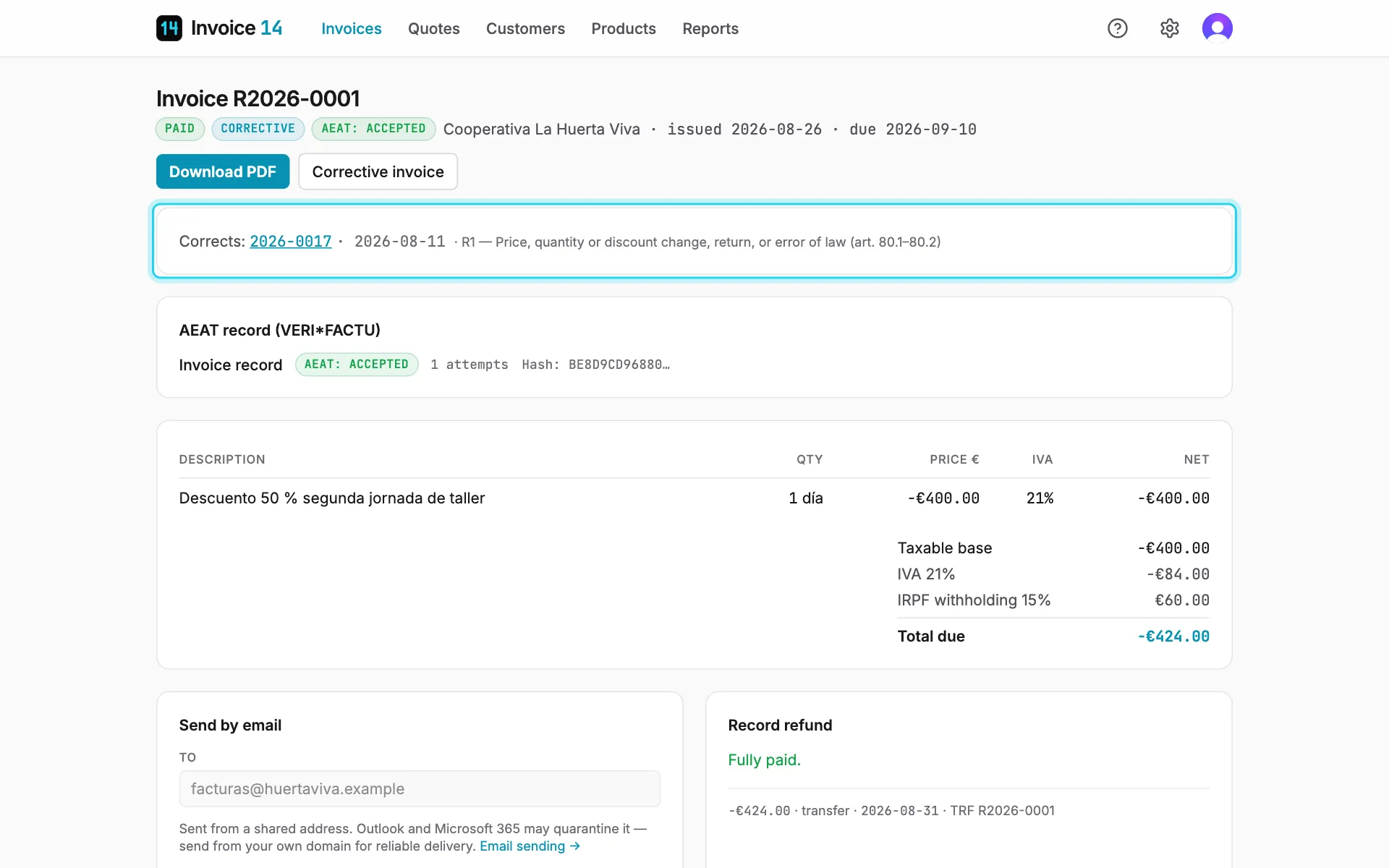
Task: Click the '1 día' quantity cell
Action: click(x=806, y=498)
